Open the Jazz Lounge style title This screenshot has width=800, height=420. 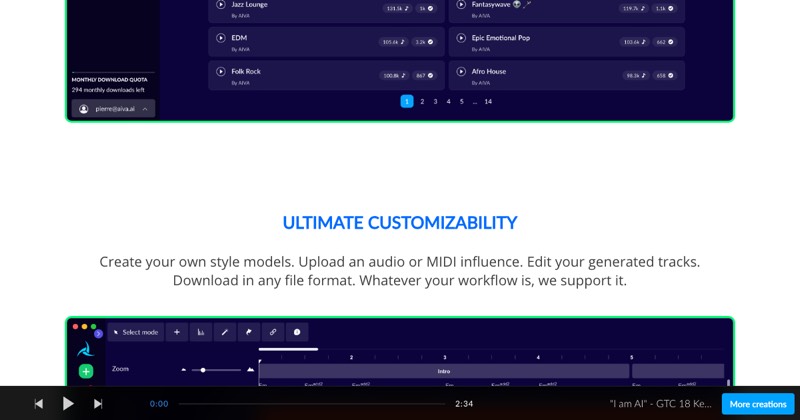pyautogui.click(x=249, y=5)
